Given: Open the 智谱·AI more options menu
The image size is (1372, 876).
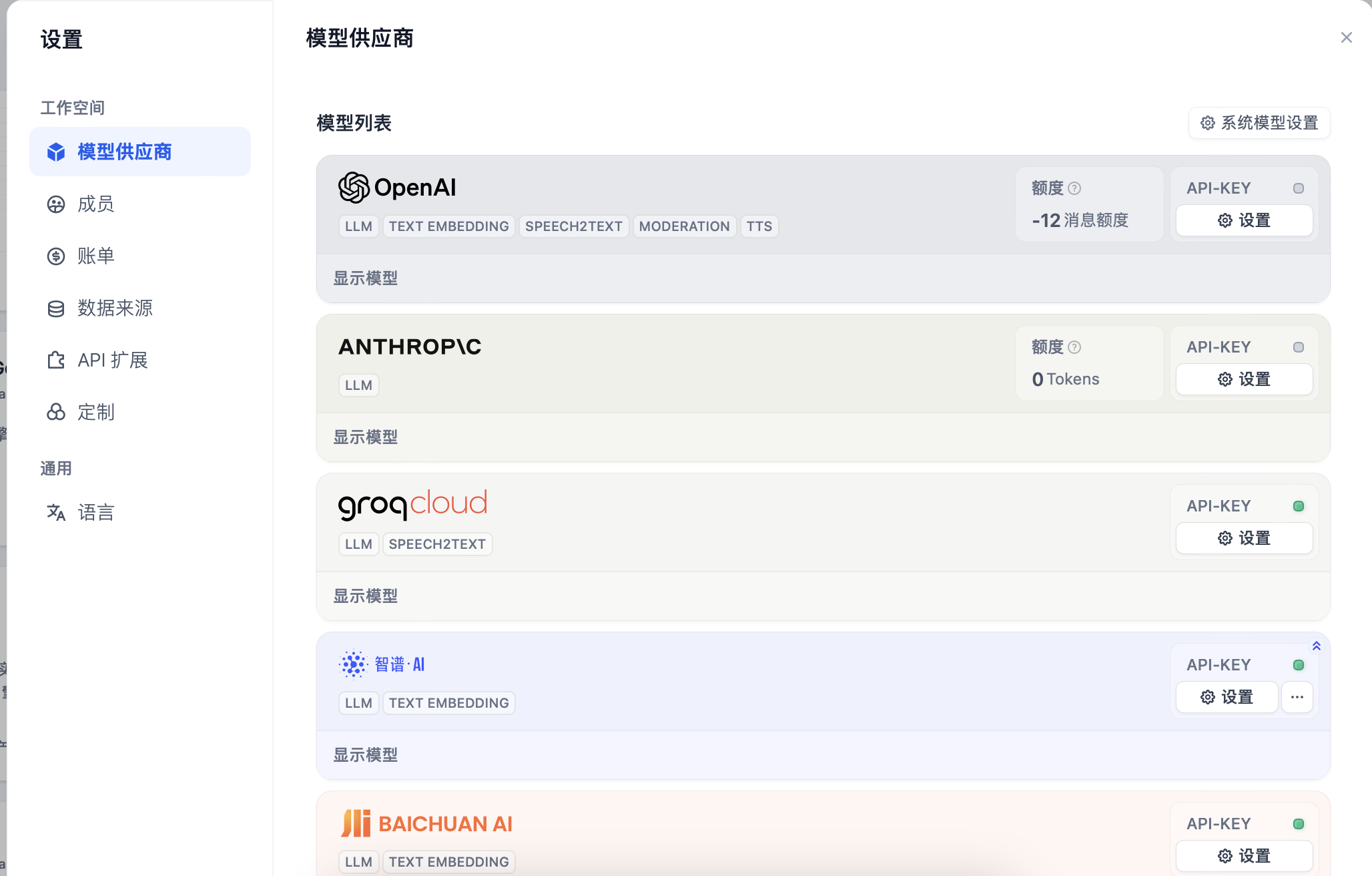Looking at the screenshot, I should coord(1297,697).
